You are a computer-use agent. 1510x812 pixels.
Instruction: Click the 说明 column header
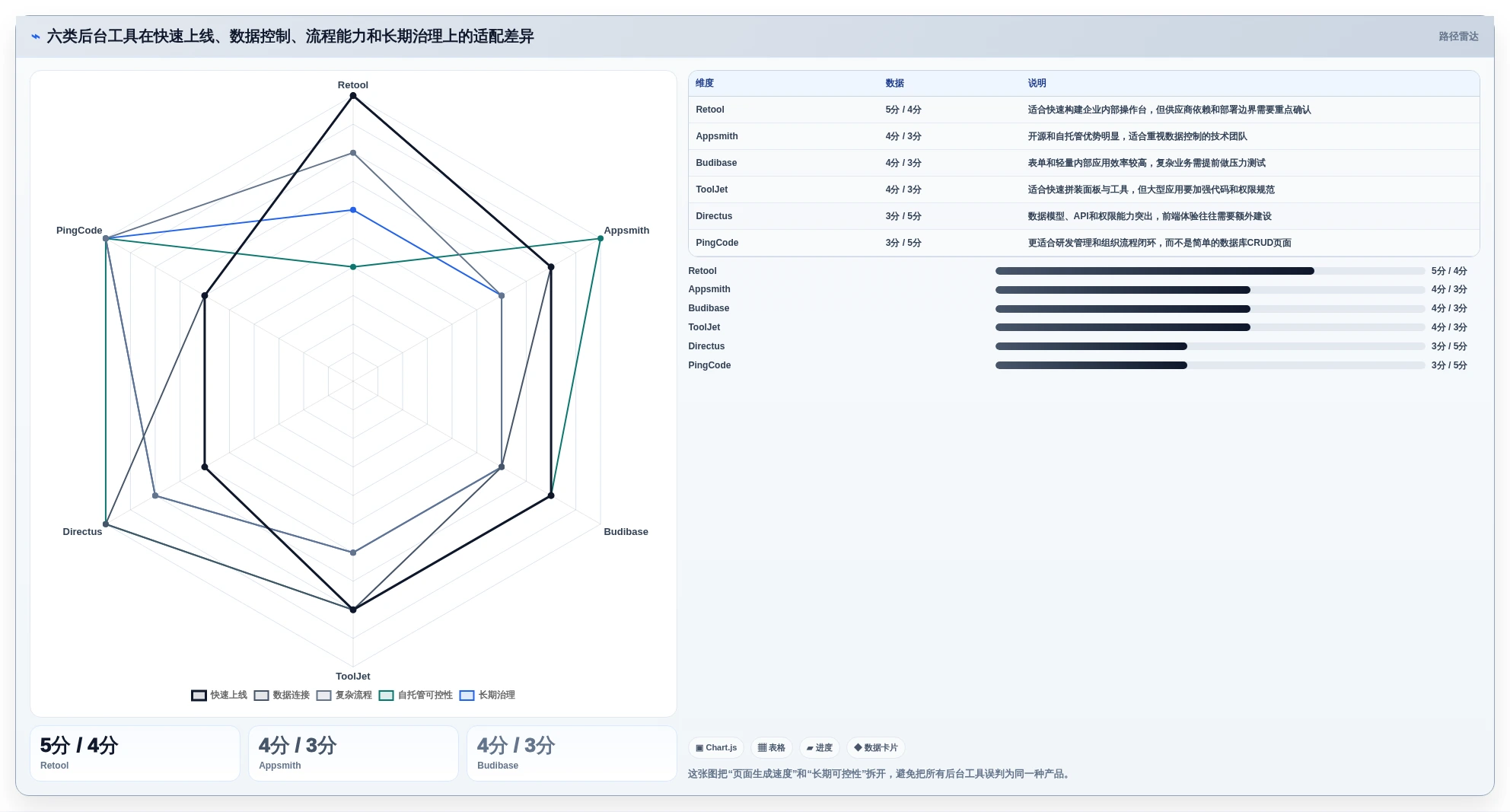coord(1037,83)
